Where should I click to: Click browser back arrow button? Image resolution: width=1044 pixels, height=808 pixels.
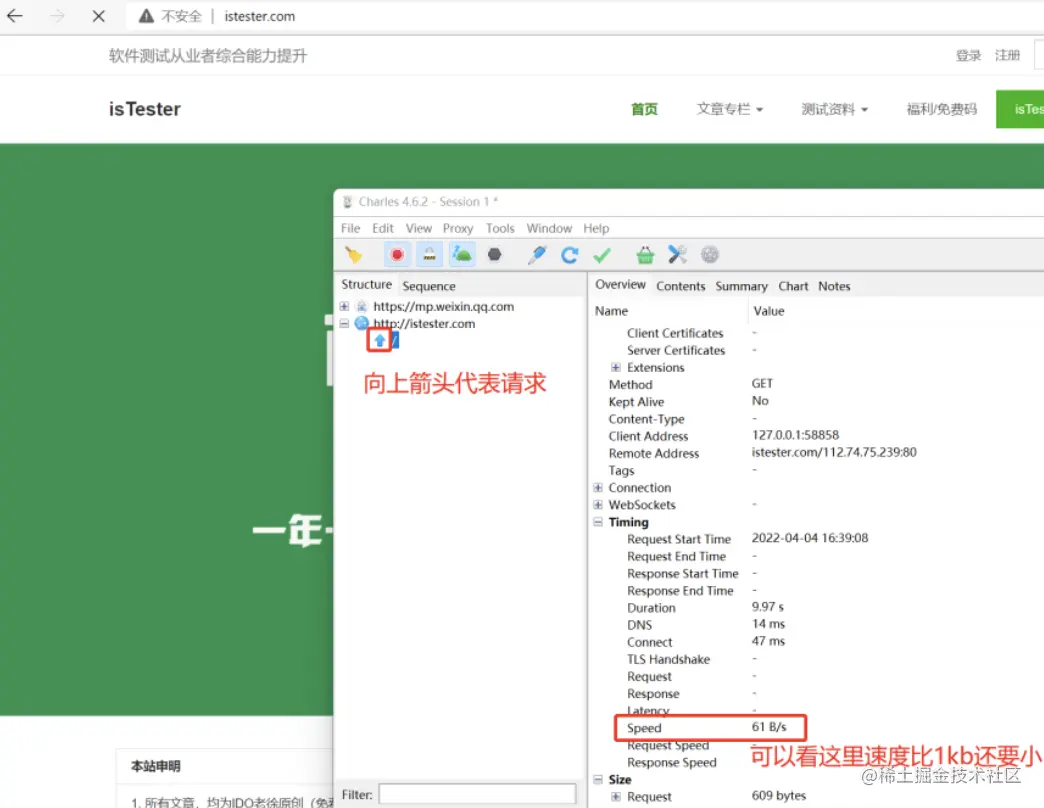[x=15, y=16]
